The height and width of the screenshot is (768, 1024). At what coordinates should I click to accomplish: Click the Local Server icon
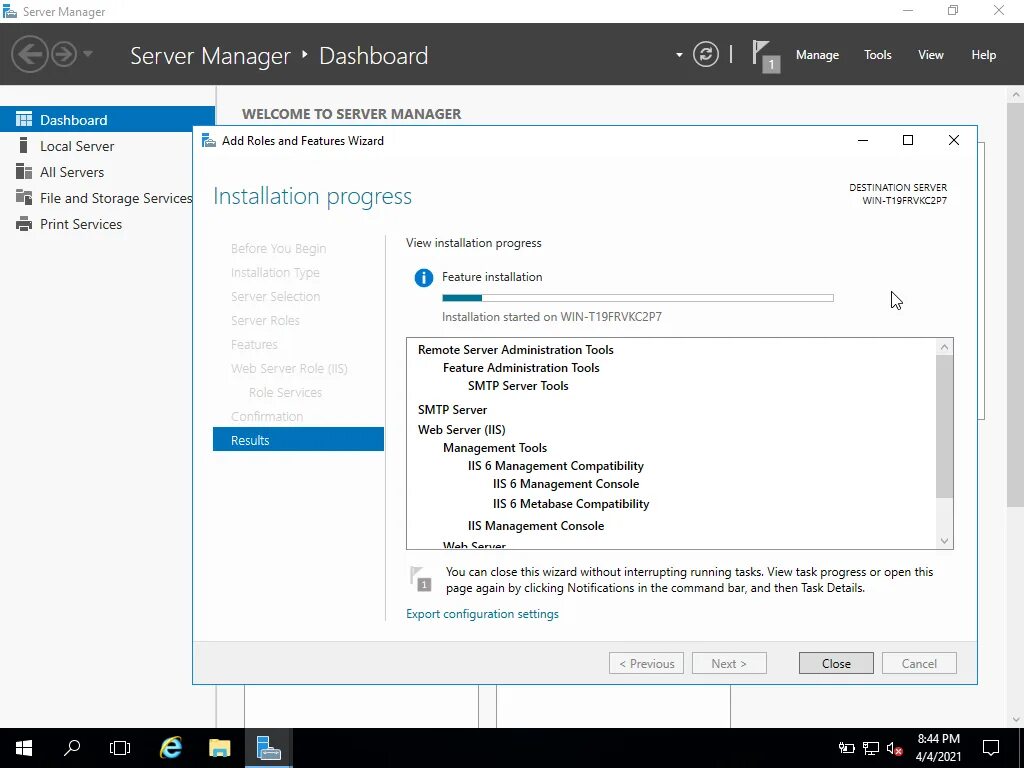(24, 145)
